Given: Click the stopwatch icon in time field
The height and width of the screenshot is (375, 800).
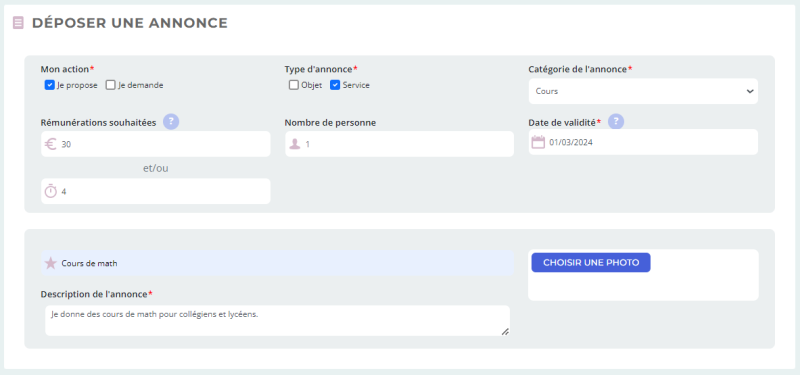Looking at the screenshot, I should [x=51, y=192].
